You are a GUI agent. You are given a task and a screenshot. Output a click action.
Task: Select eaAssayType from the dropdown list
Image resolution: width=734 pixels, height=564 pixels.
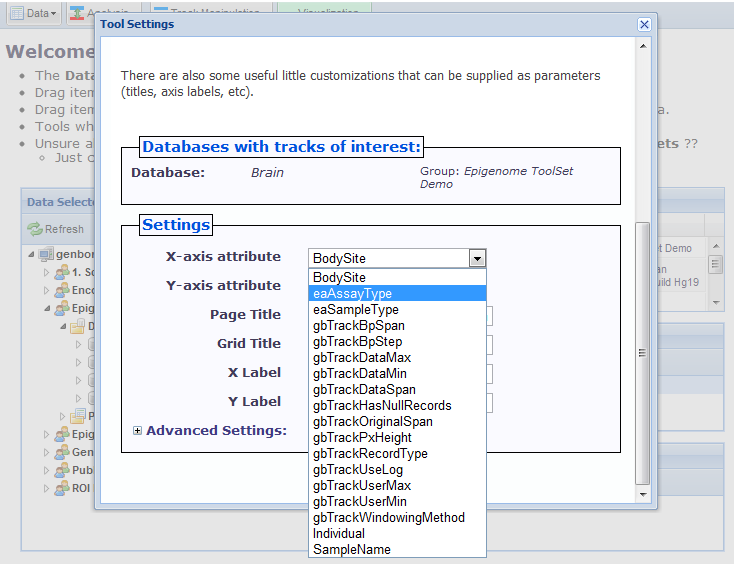(x=352, y=294)
